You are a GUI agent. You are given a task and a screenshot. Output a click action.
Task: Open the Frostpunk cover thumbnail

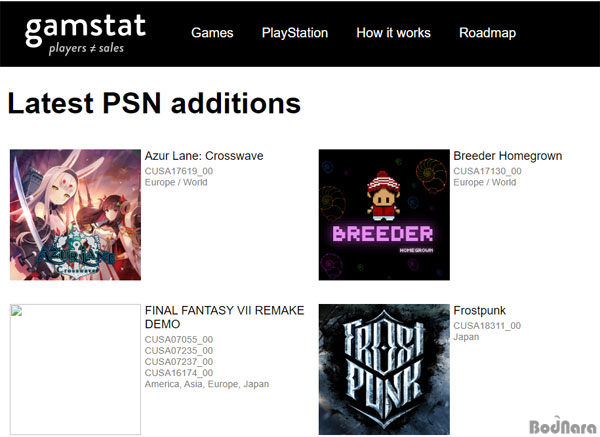[x=384, y=369]
